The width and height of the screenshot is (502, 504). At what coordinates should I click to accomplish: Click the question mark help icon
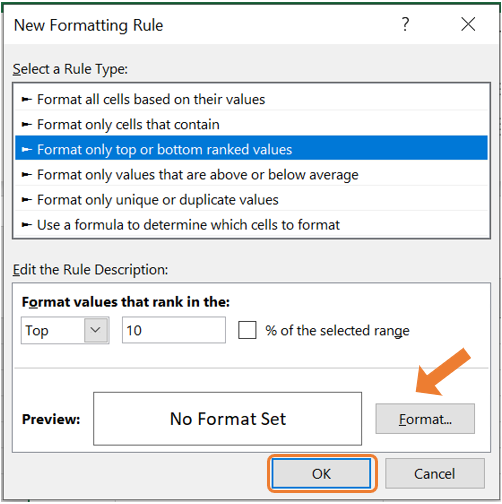[405, 24]
